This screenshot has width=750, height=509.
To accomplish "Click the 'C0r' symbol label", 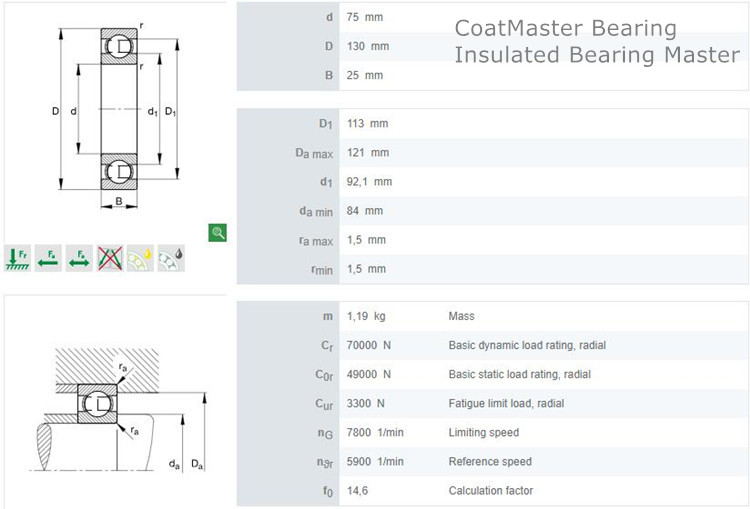I will [x=324, y=375].
